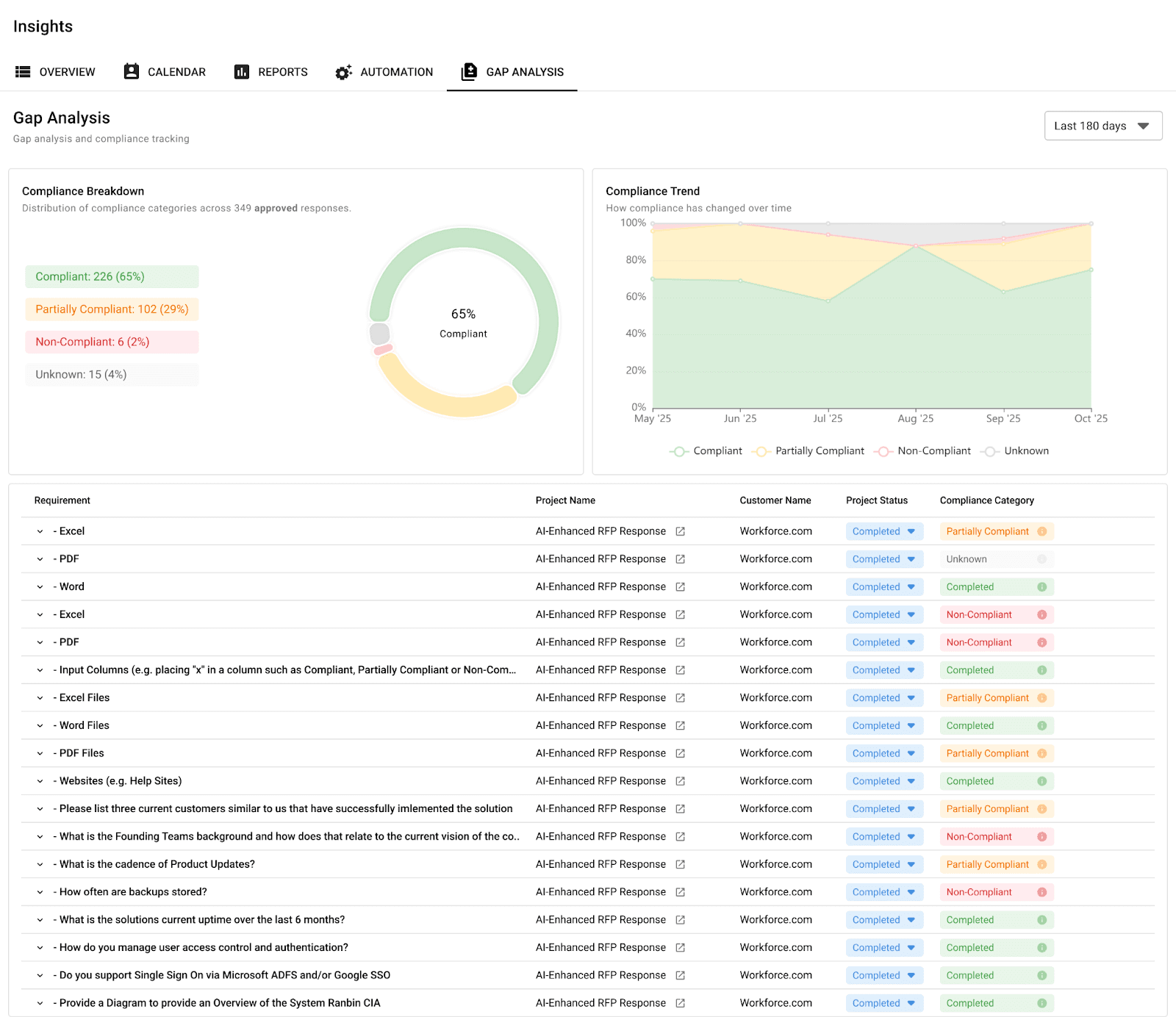Open project link icon for backups stored row

pyautogui.click(x=681, y=892)
